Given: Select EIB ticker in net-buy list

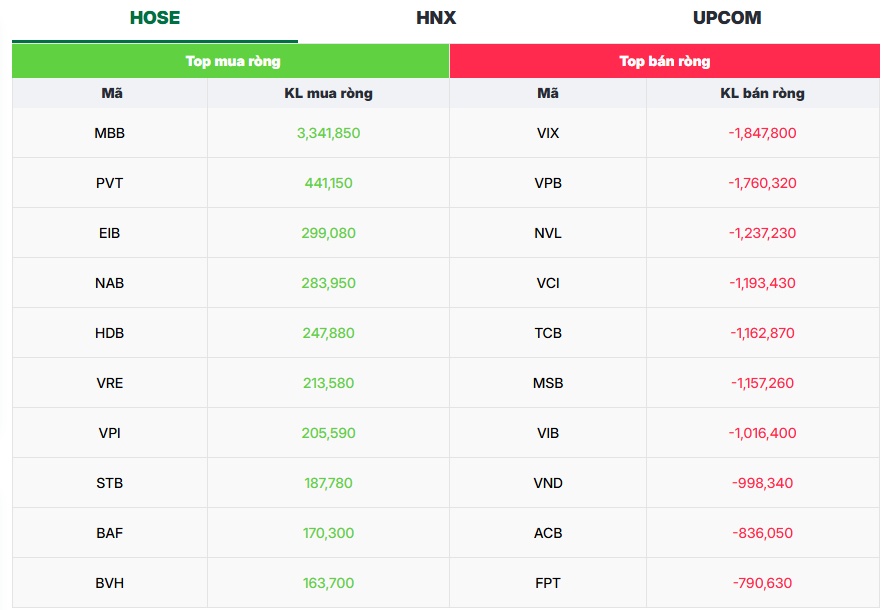Looking at the screenshot, I should click(x=109, y=233).
